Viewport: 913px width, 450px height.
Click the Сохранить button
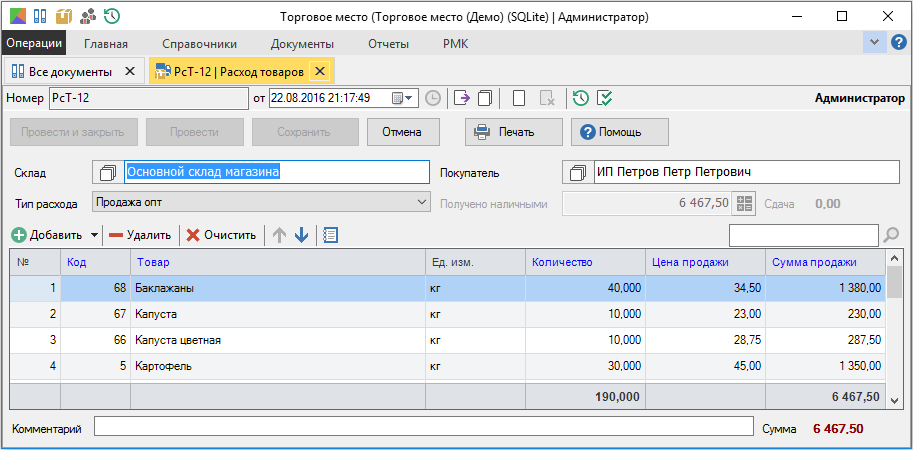[305, 132]
